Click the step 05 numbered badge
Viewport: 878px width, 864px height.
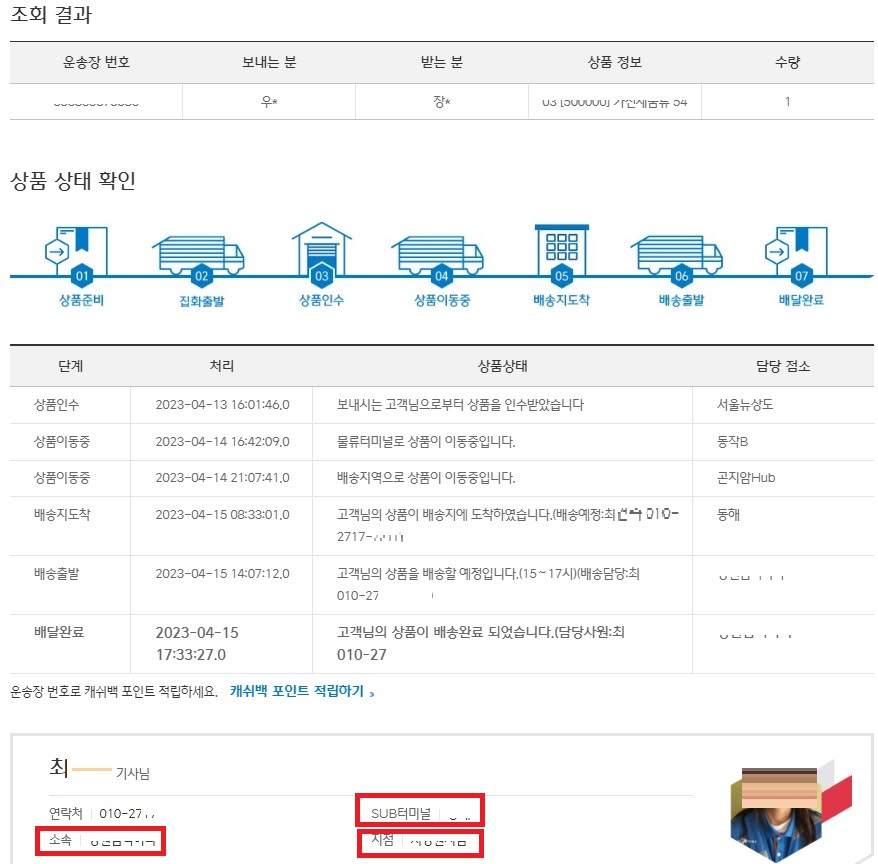(x=560, y=278)
